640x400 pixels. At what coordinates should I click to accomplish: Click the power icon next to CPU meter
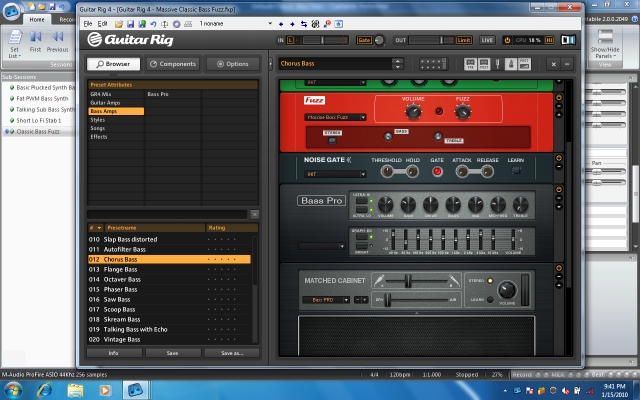pos(507,40)
